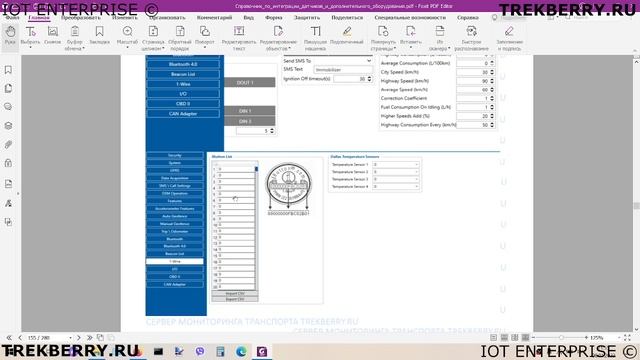Viewport: 640px width, 360px height.
Task: Switch to the Вид tab
Action: (249, 18)
